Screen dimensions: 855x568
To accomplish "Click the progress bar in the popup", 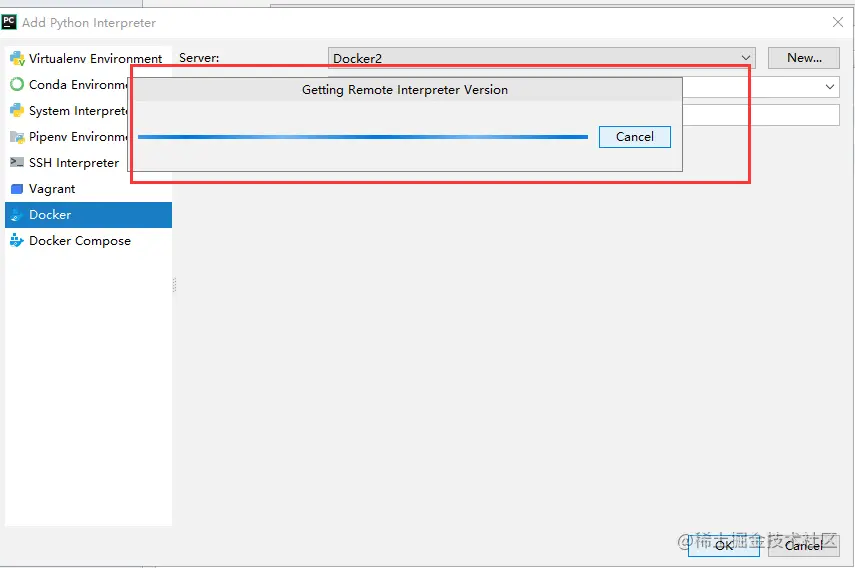I will point(363,137).
